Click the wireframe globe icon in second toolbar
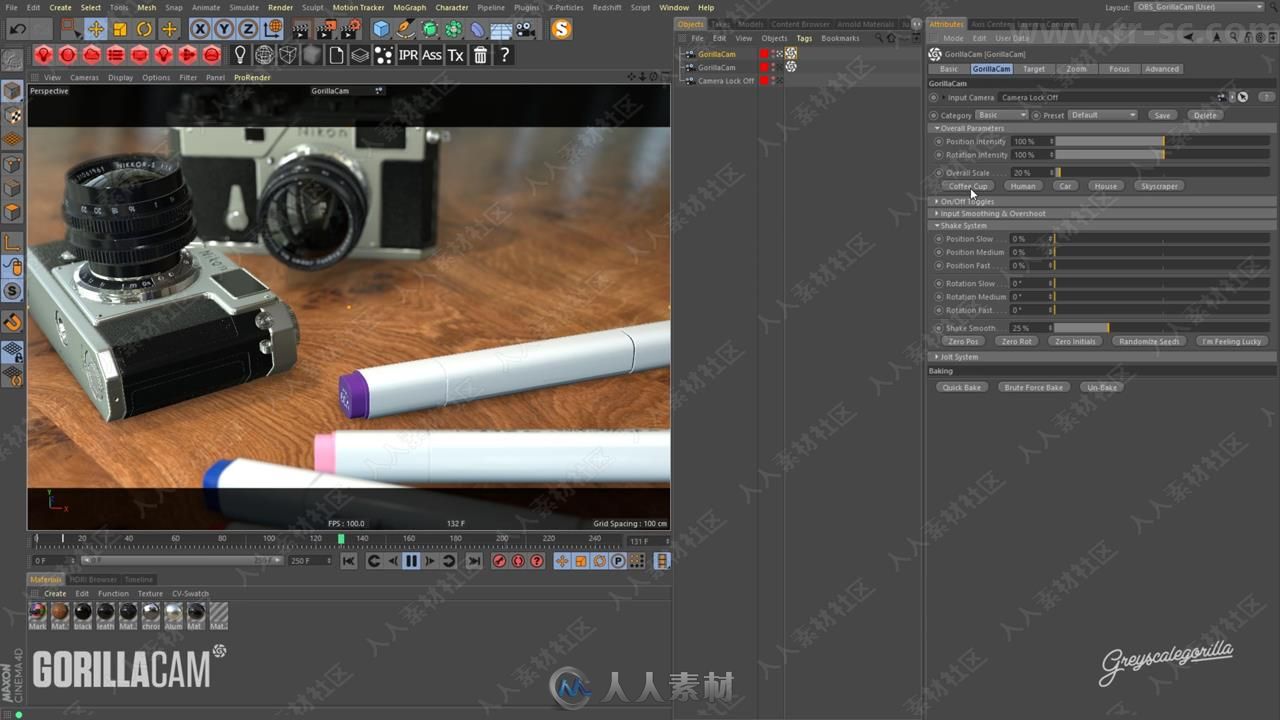The width and height of the screenshot is (1280, 720). (x=264, y=55)
